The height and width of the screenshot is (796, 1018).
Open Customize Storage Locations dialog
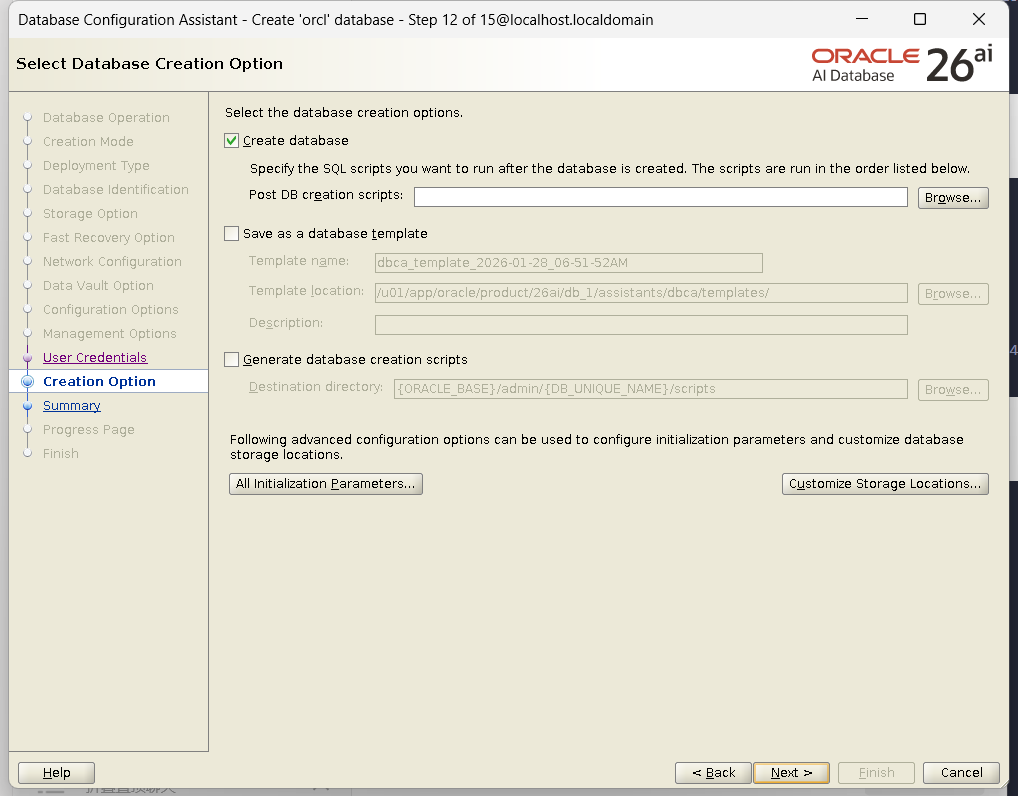click(x=885, y=484)
